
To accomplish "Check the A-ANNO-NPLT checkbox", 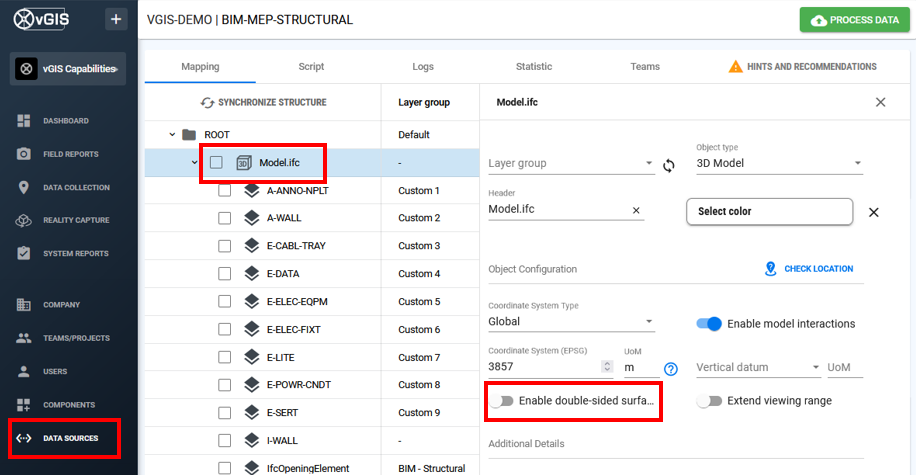I will [224, 190].
